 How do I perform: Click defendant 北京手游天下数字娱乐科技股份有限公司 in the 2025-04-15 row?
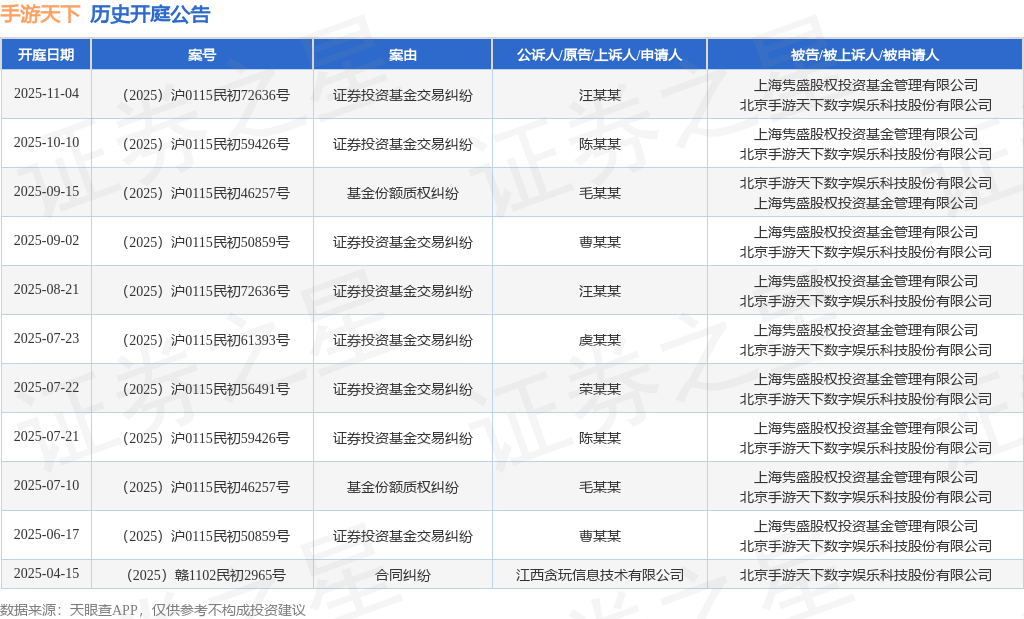(866, 575)
